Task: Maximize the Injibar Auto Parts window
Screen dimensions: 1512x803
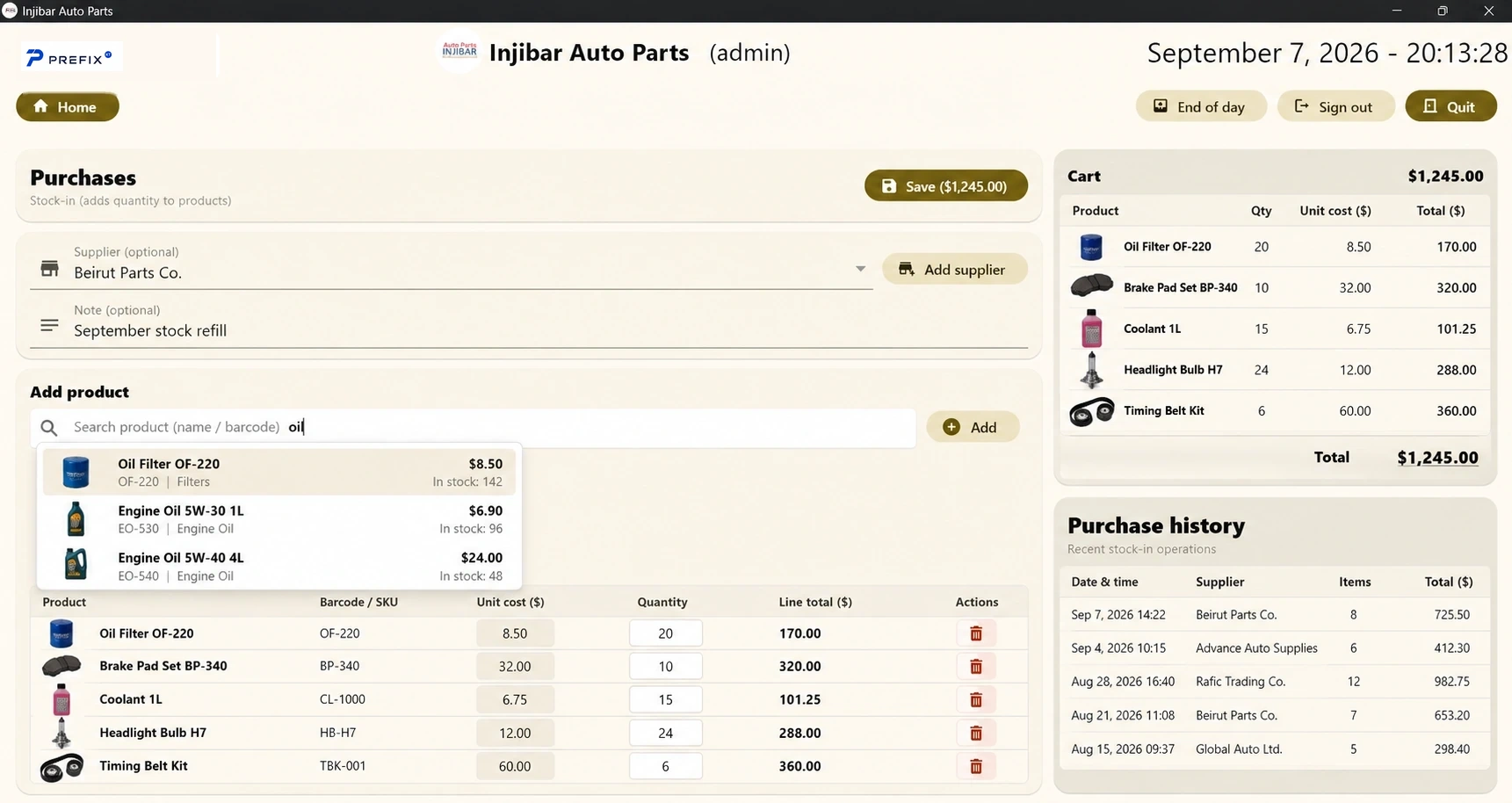Action: click(1443, 11)
